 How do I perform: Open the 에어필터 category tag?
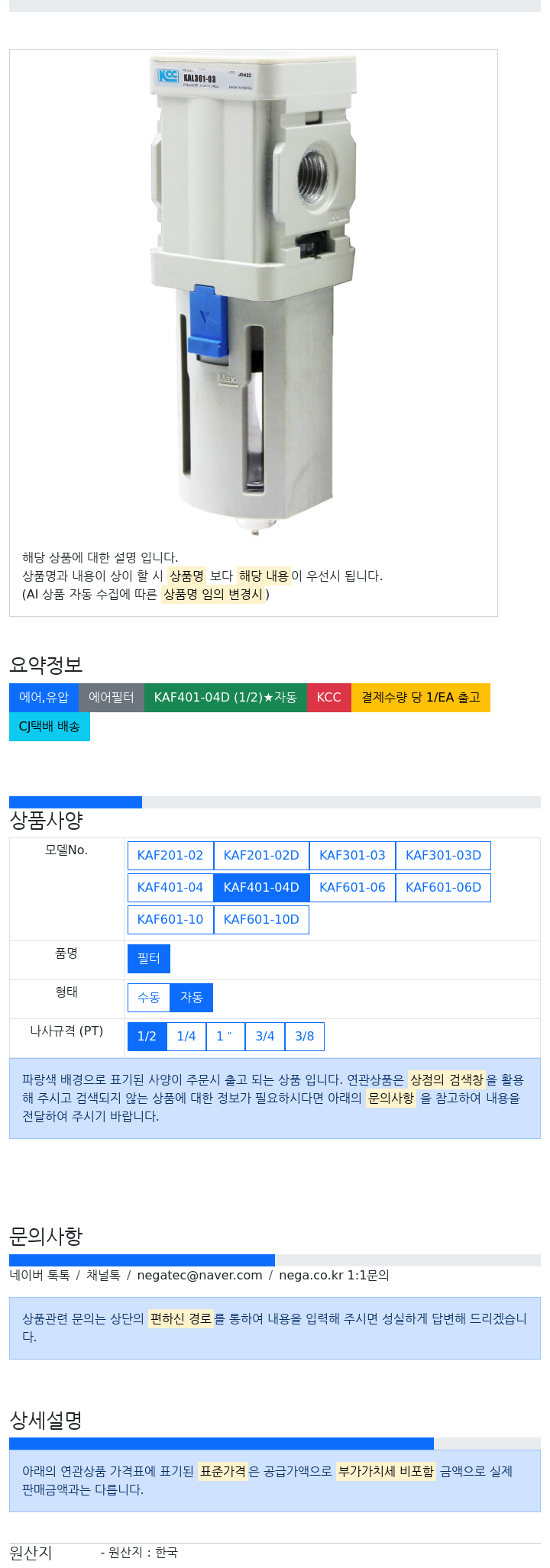112,698
